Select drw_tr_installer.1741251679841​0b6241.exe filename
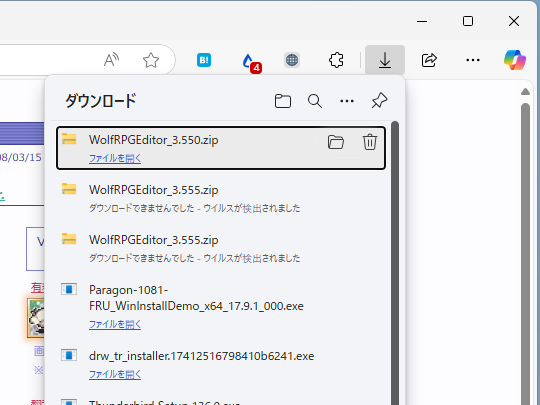 [x=201, y=356]
